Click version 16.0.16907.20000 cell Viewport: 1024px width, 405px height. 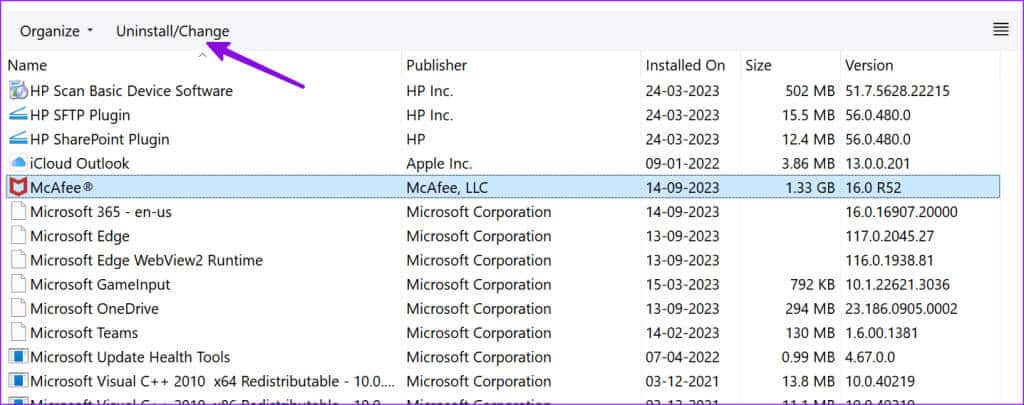[x=901, y=212]
